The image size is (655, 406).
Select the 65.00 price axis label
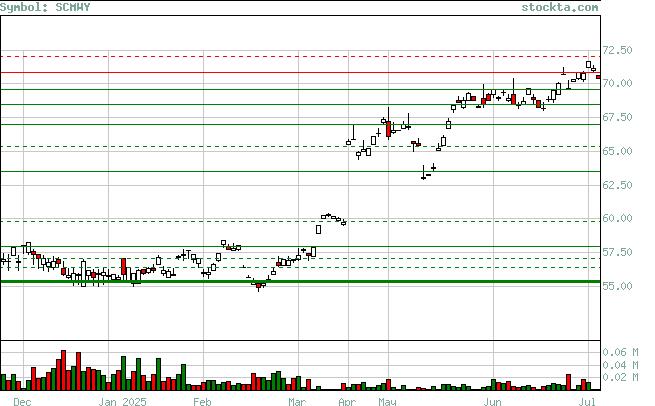pyautogui.click(x=617, y=151)
